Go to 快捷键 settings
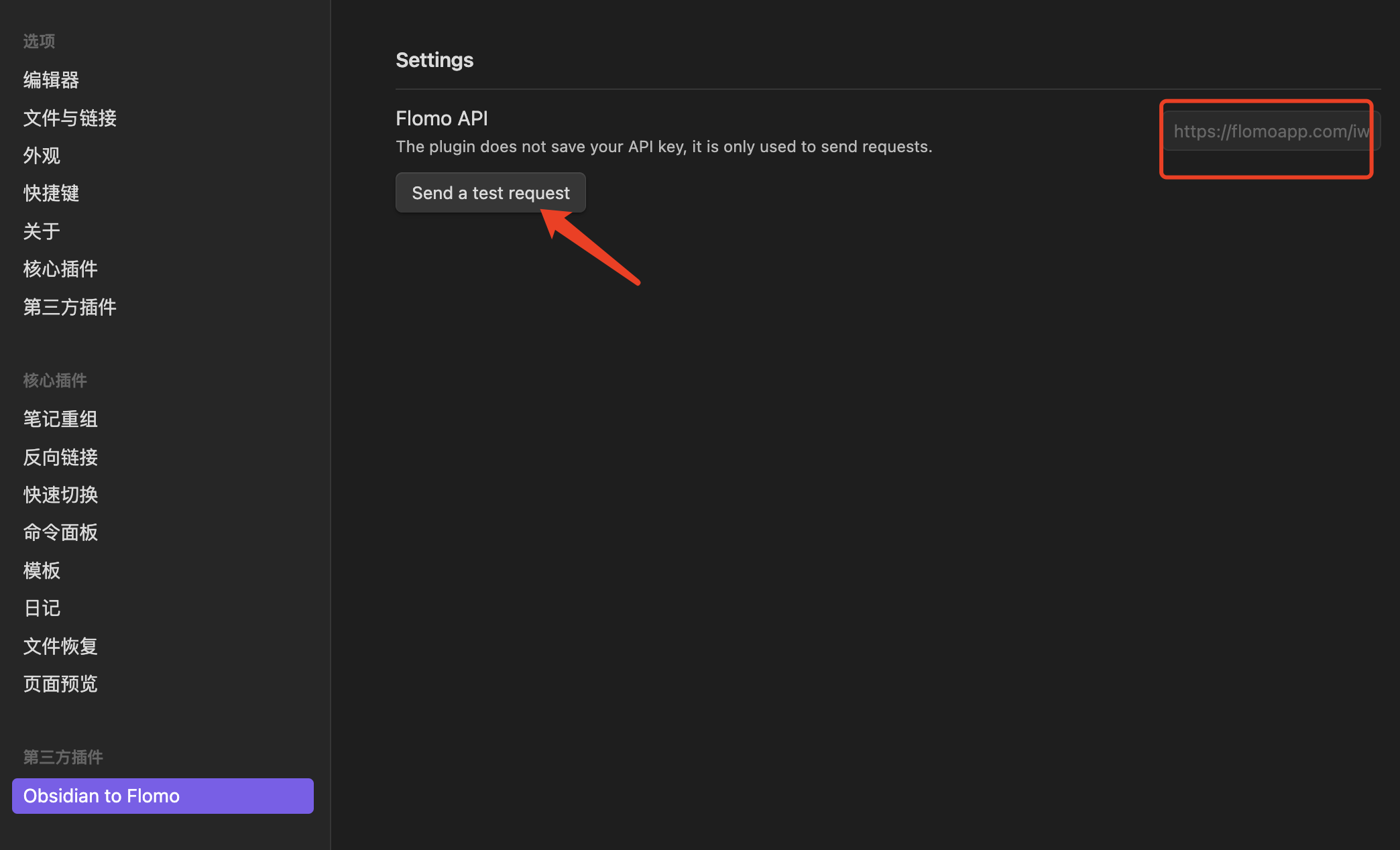The image size is (1400, 850). coord(51,194)
